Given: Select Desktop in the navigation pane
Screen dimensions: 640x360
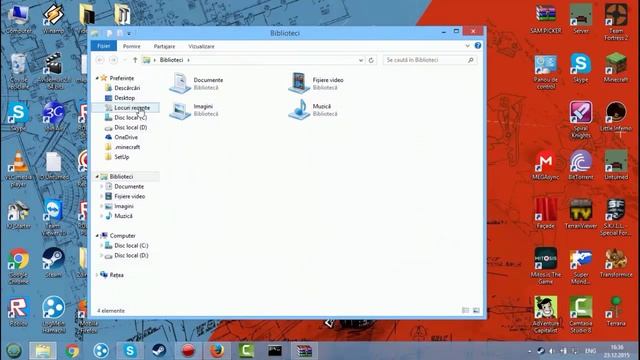Looking at the screenshot, I should (124, 98).
